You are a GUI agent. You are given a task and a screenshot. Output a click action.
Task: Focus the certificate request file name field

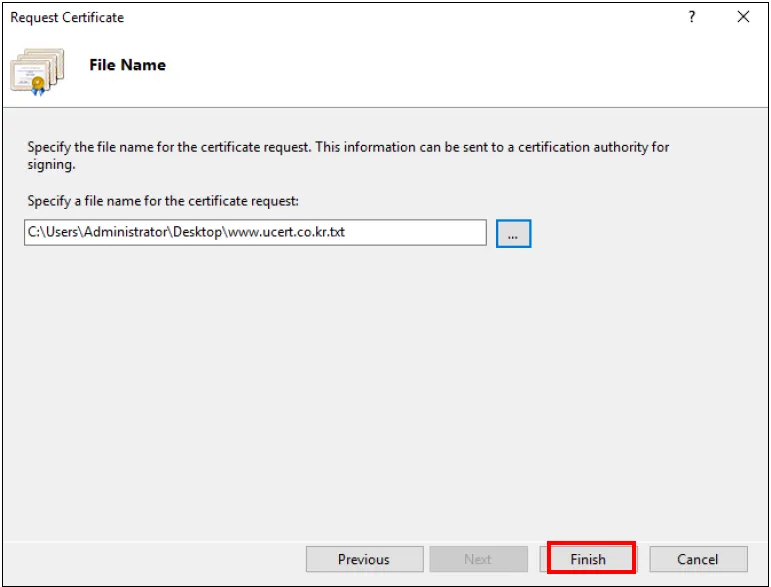[255, 233]
